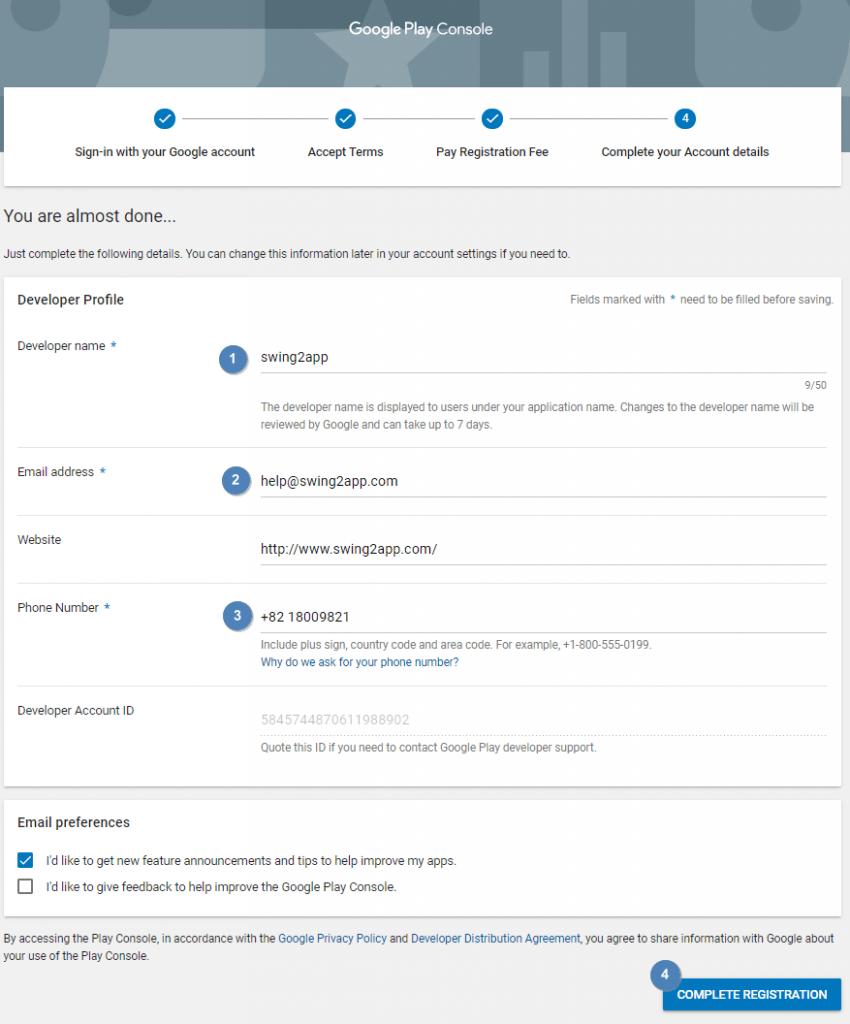This screenshot has width=850, height=1024.
Task: Click the numbered circle beside Phone Number
Action: pos(237,616)
